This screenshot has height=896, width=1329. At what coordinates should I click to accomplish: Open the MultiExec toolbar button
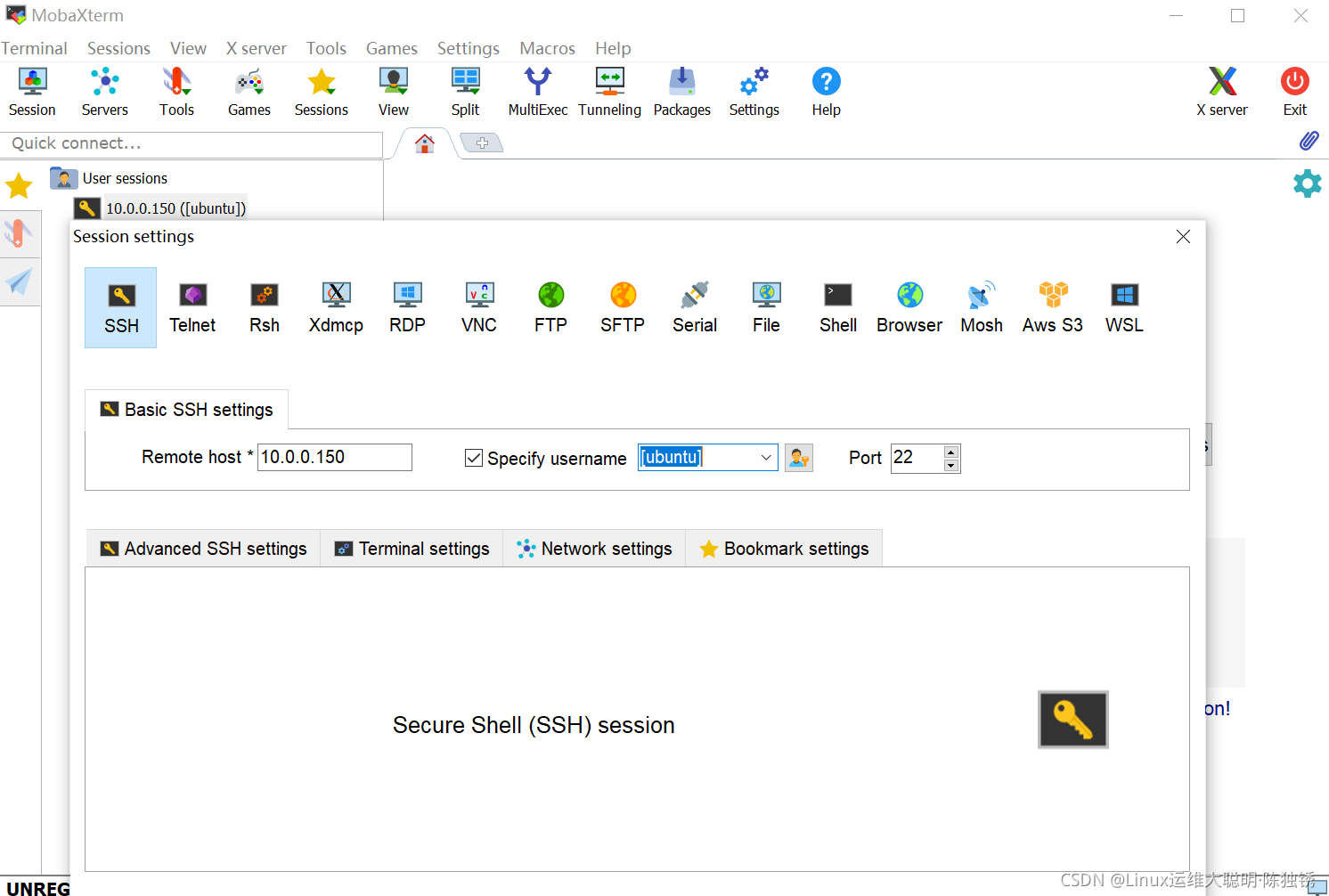pyautogui.click(x=538, y=92)
